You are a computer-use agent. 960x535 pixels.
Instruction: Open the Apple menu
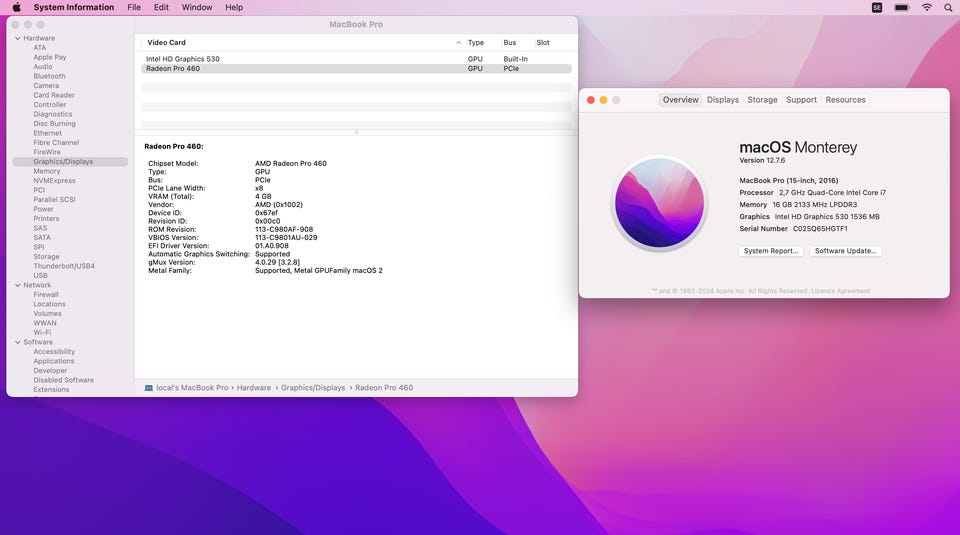click(17, 7)
